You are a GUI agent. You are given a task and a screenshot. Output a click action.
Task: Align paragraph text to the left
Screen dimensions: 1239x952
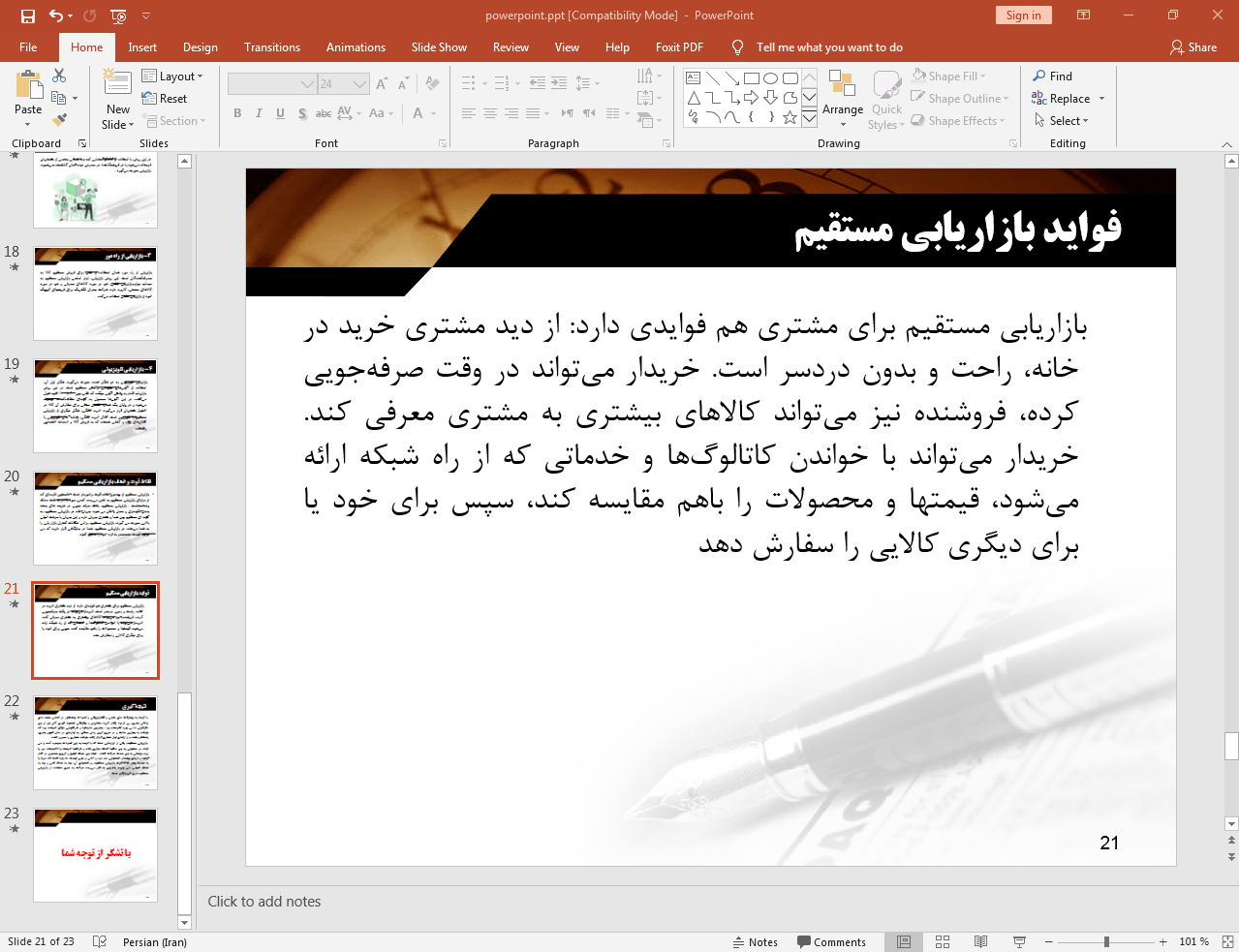[469, 113]
